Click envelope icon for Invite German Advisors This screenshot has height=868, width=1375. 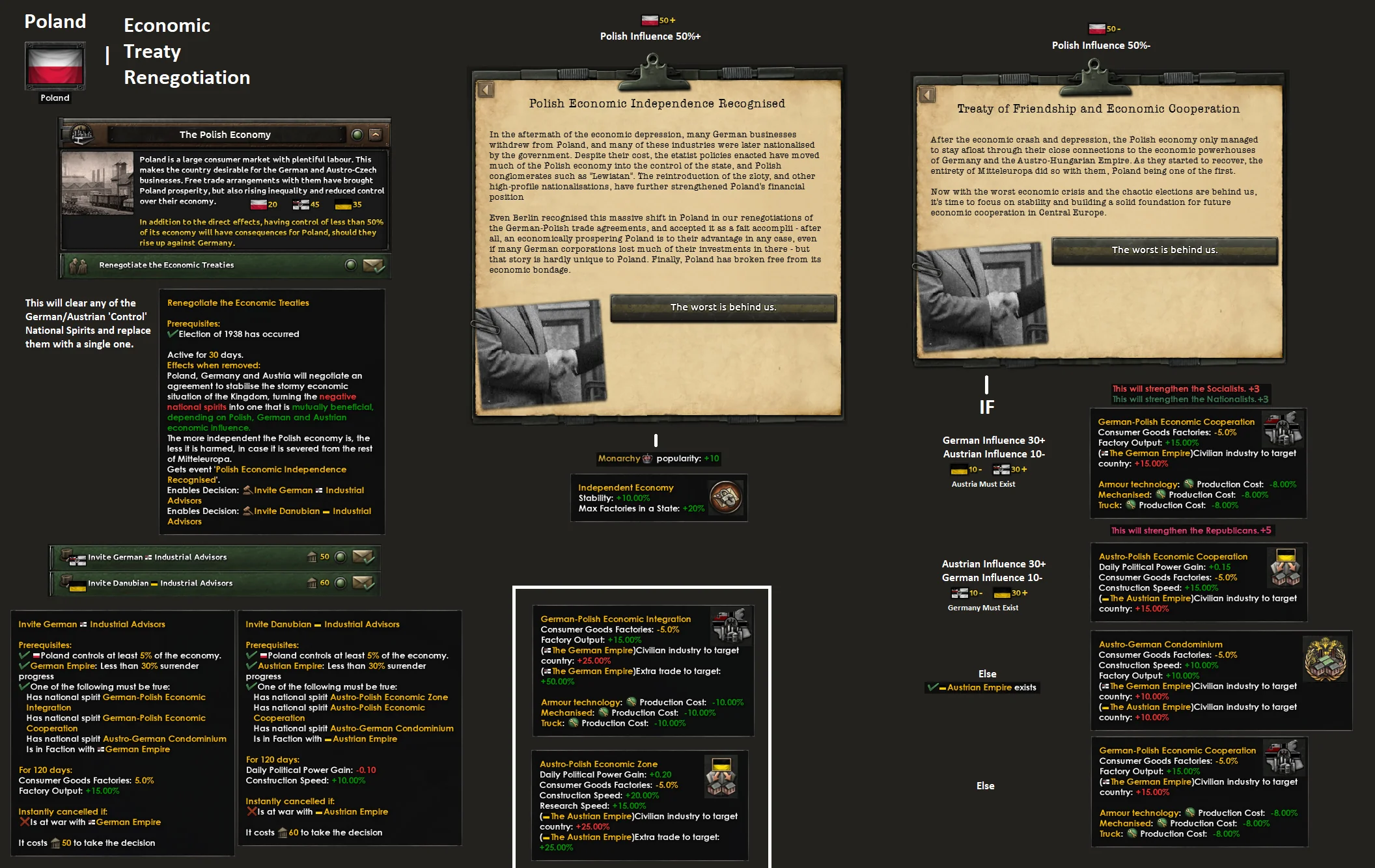363,557
